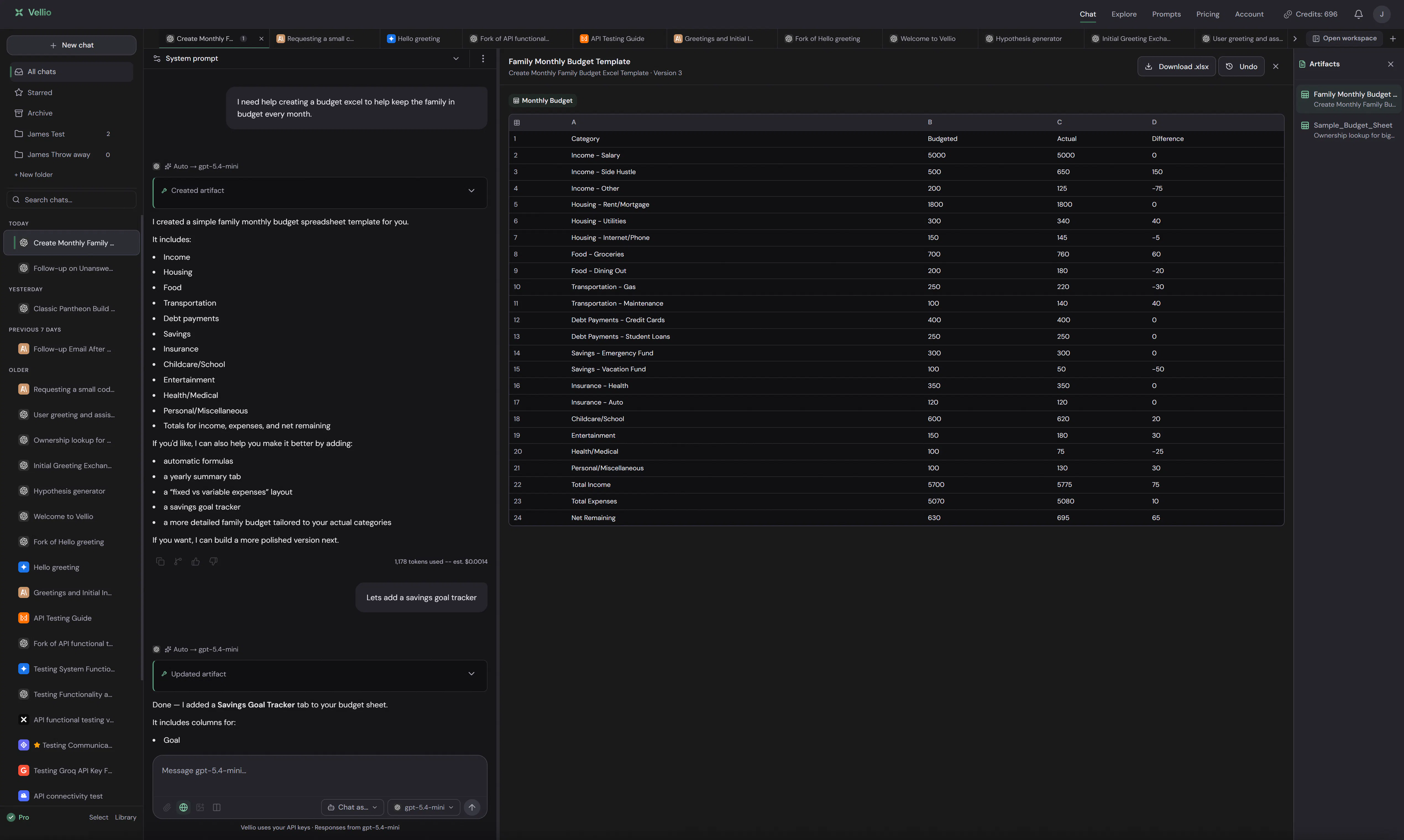Click Open workspace button
This screenshot has width=1404, height=840.
pyautogui.click(x=1344, y=38)
